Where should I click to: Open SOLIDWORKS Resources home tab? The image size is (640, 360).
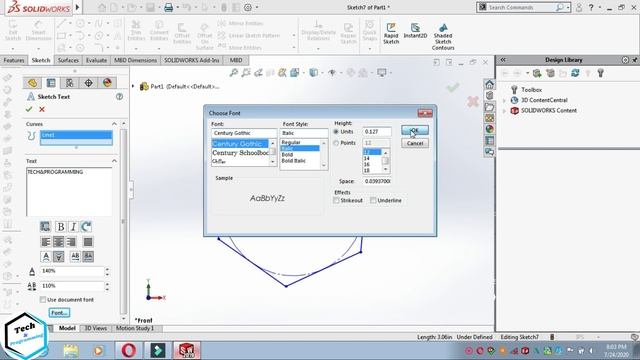pyautogui.click(x=489, y=84)
